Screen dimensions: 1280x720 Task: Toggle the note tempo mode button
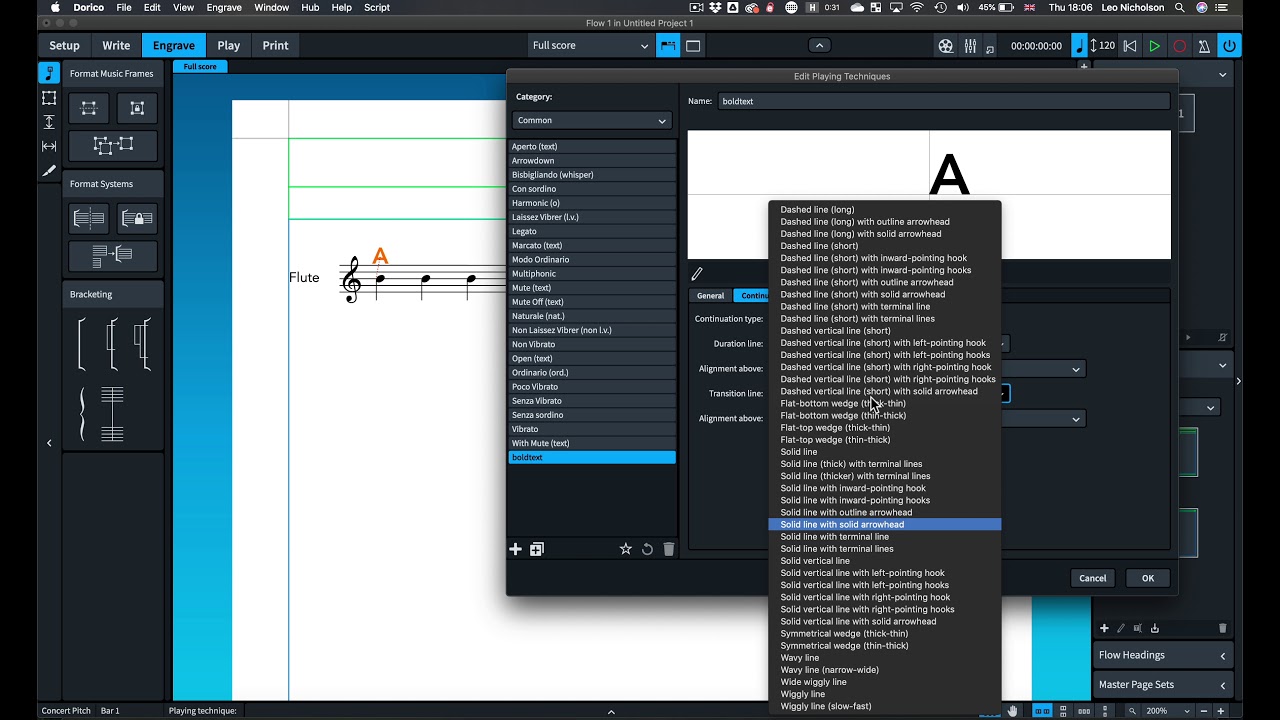tap(1079, 46)
